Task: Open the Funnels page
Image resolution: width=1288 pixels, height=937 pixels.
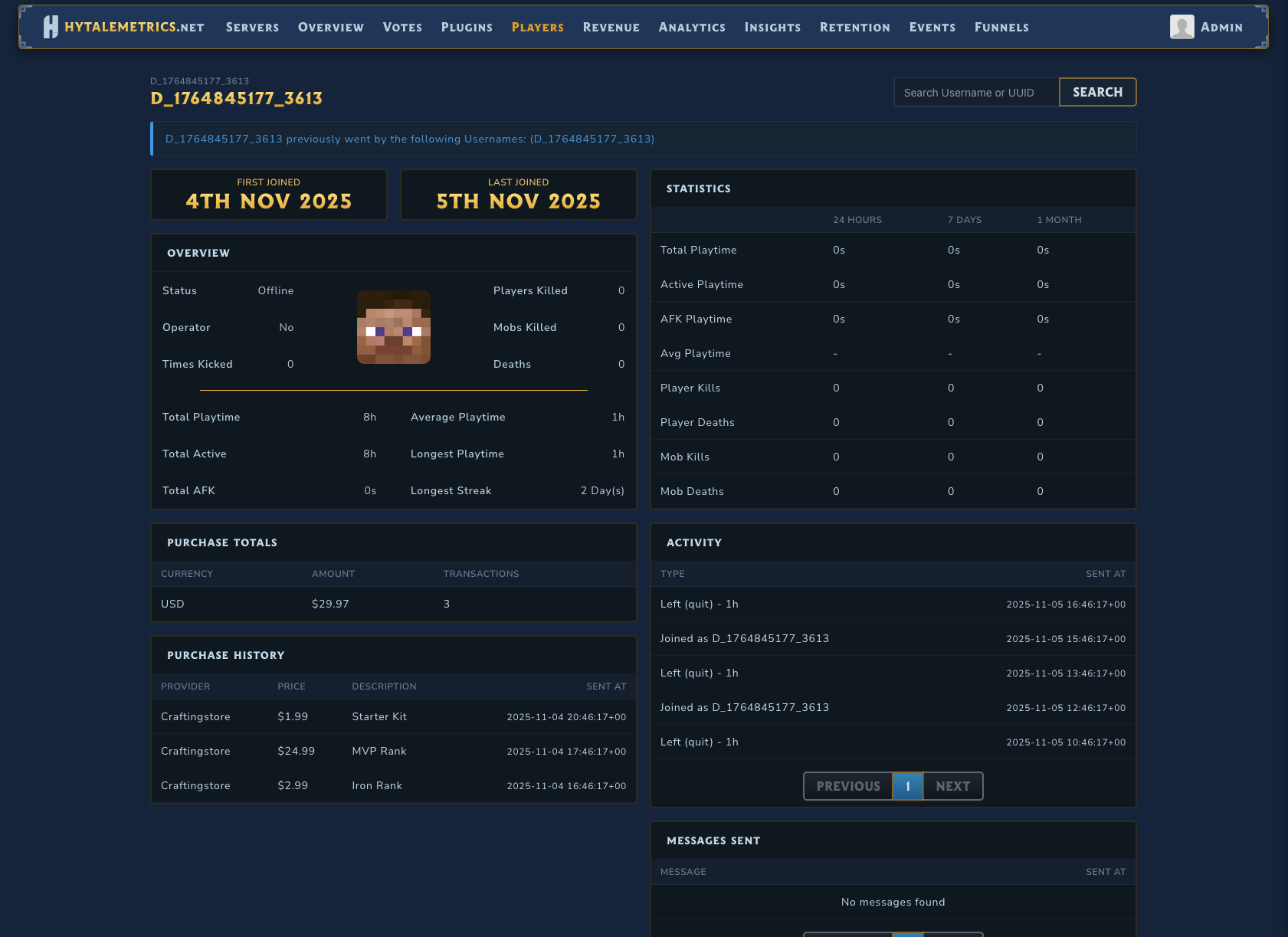Action: pyautogui.click(x=1001, y=27)
